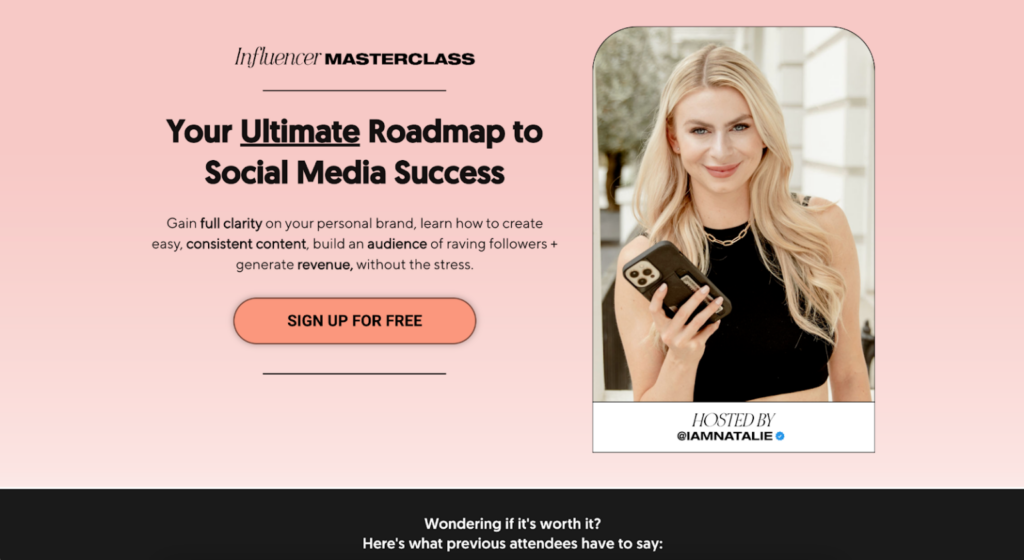
Task: Click "Here's what previous attendees have to say:"
Action: pyautogui.click(x=512, y=544)
